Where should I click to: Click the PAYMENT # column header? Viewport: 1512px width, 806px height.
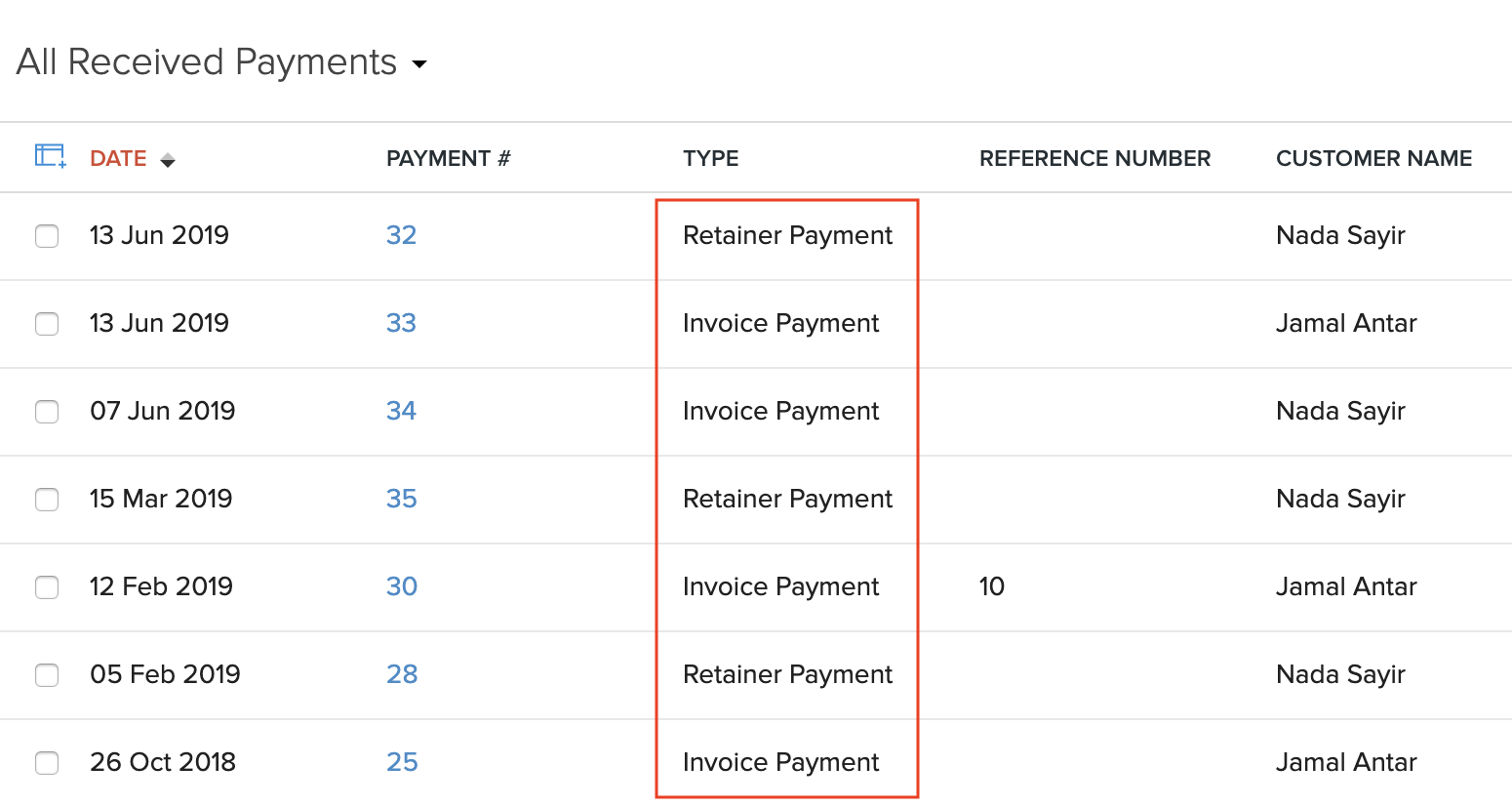448,157
